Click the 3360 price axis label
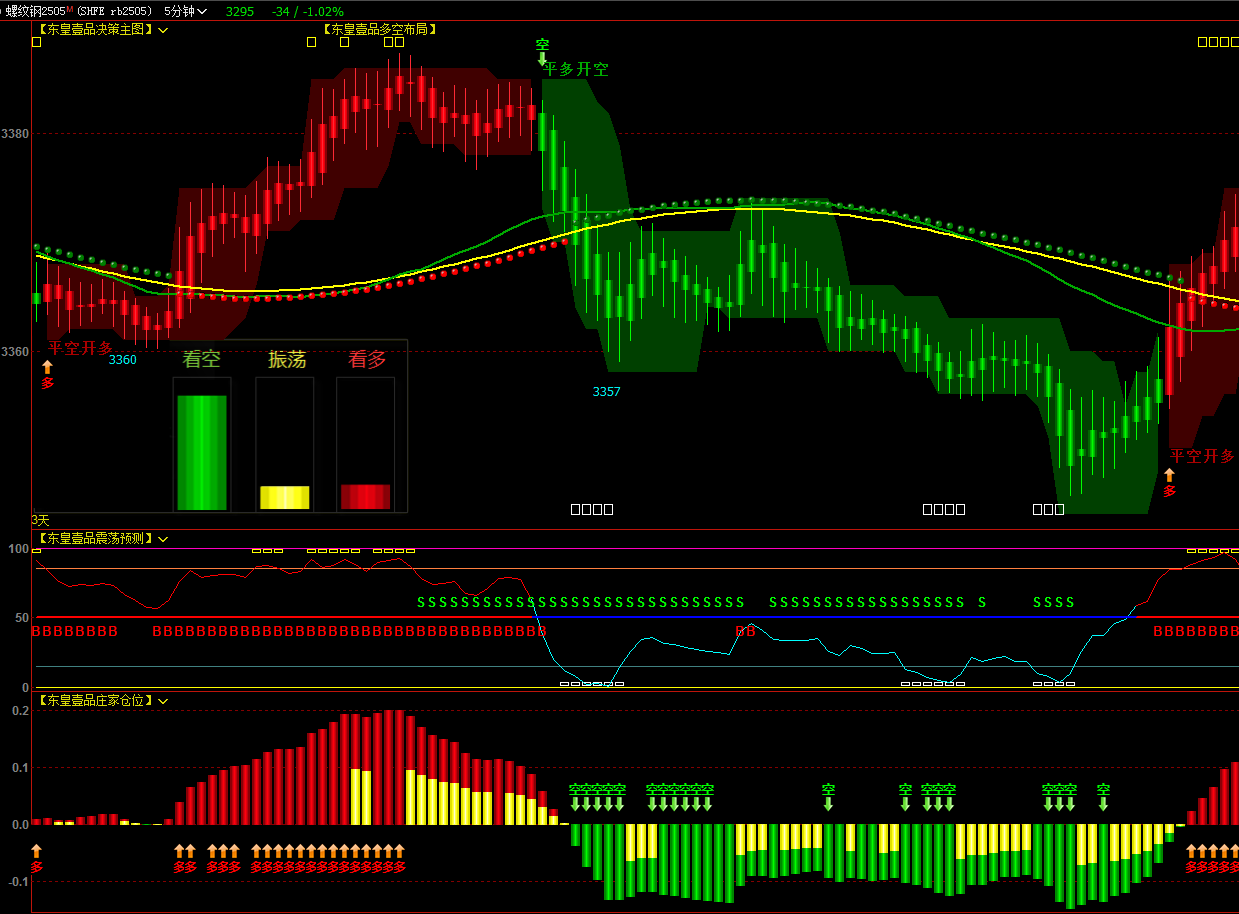Image resolution: width=1239 pixels, height=914 pixels. pyautogui.click(x=15, y=352)
